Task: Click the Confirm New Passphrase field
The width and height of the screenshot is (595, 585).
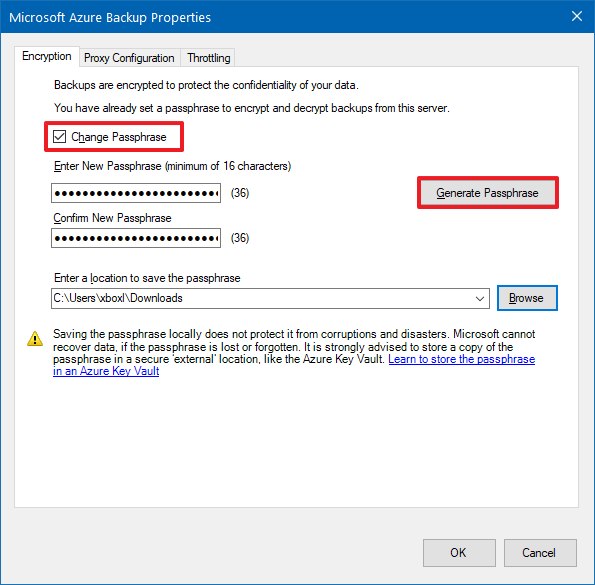Action: pos(136,238)
